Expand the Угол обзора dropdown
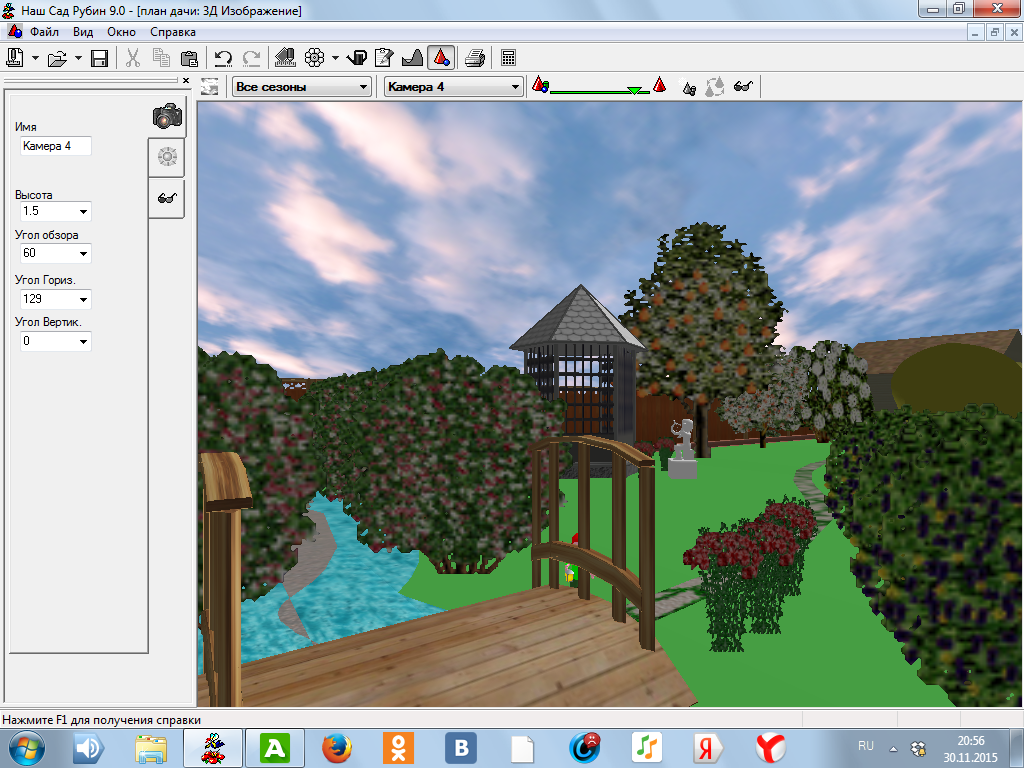 [83, 254]
